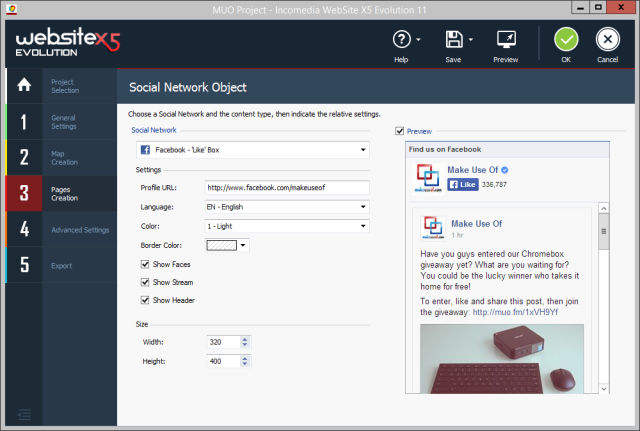The height and width of the screenshot is (431, 640).
Task: Open Export step
Action: pos(62,266)
